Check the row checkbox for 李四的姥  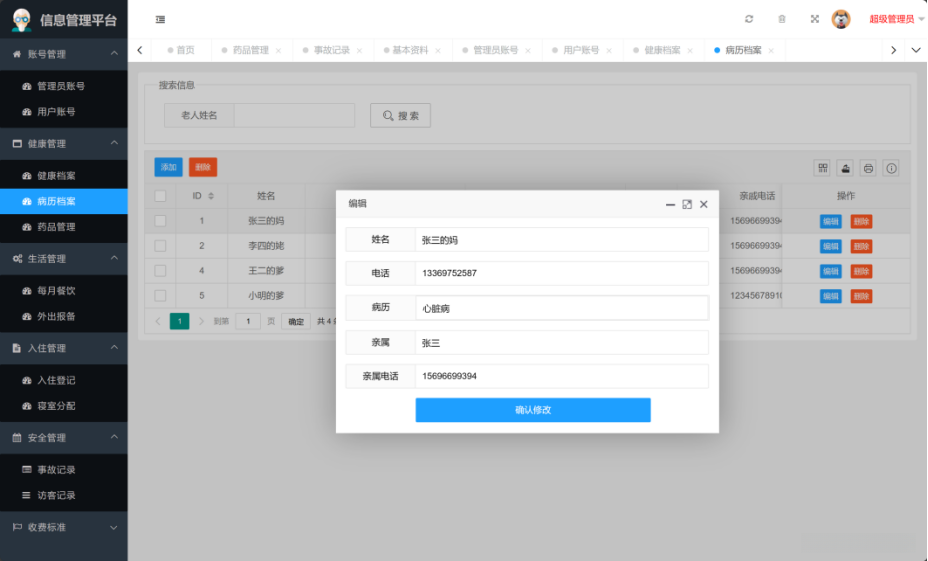pos(160,246)
